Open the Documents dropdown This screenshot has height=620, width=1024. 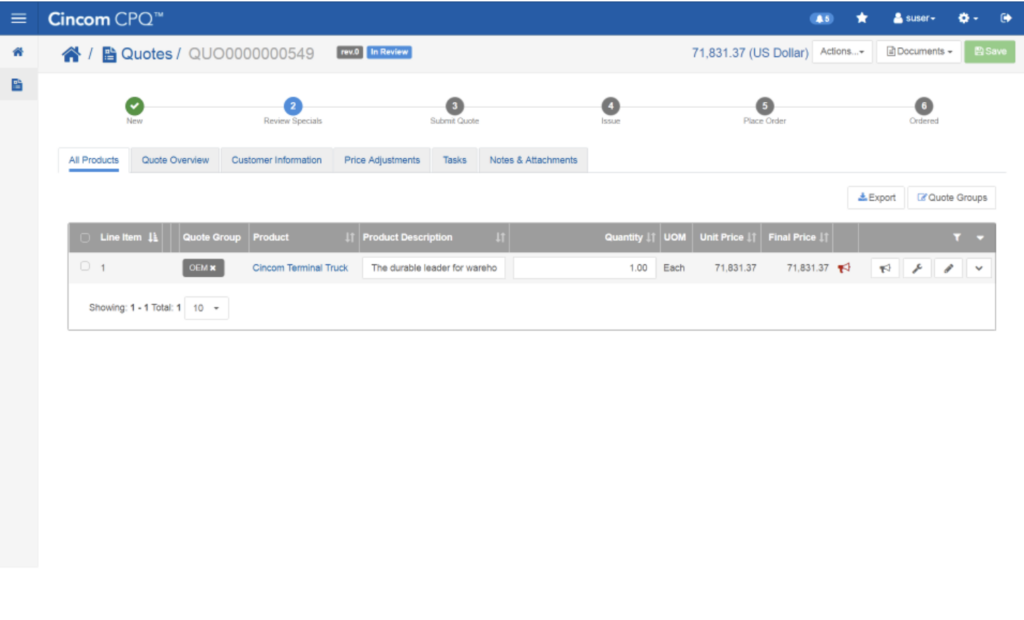(x=919, y=52)
